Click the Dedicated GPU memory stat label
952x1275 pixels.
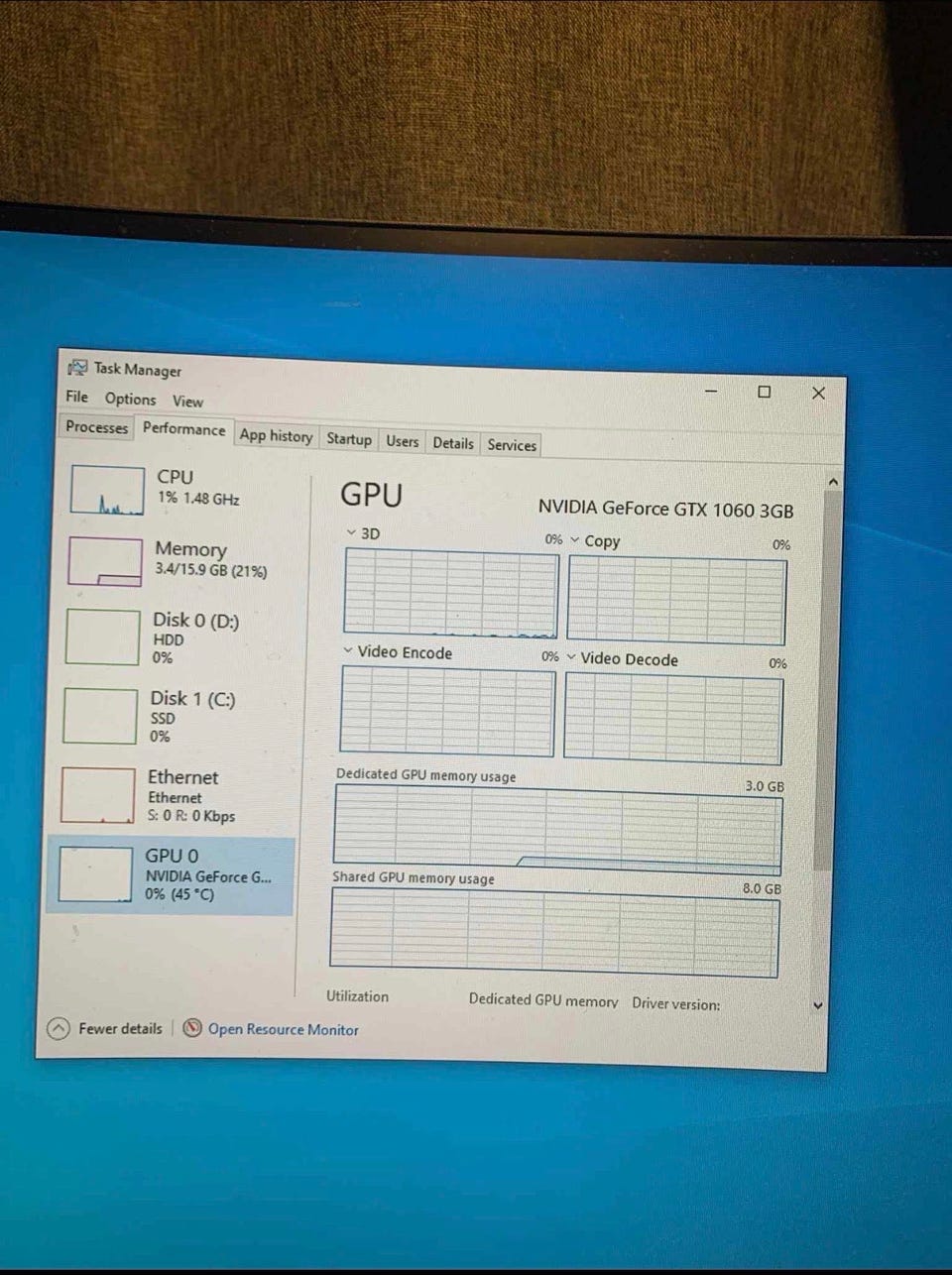[543, 1000]
